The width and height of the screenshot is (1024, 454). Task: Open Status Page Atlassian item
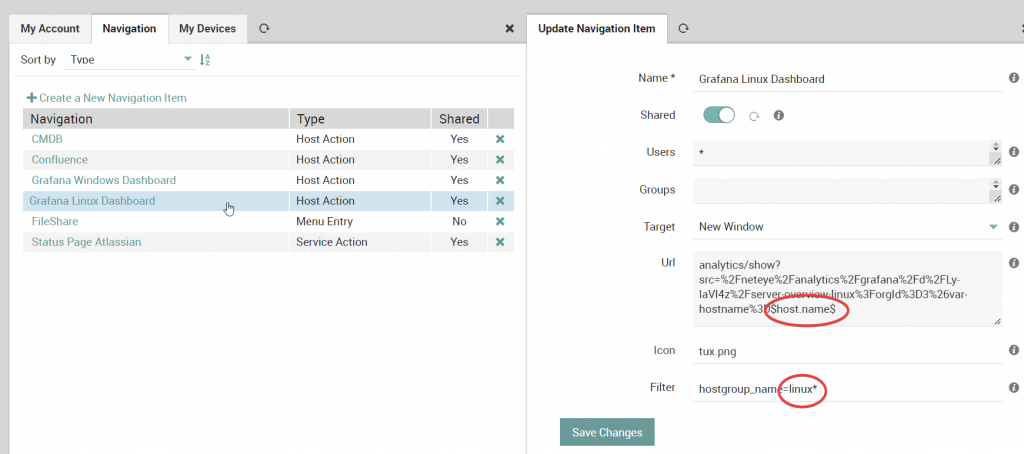pyautogui.click(x=86, y=242)
